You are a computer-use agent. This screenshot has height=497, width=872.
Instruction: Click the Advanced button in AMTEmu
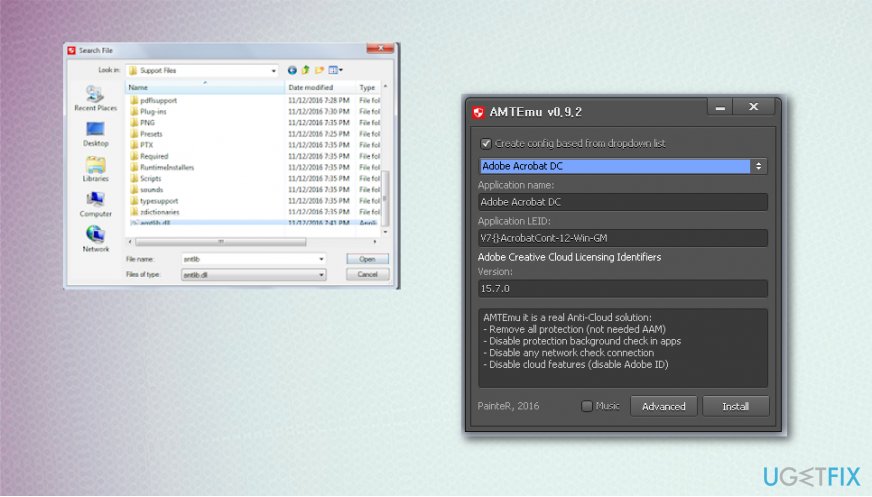tap(663, 406)
